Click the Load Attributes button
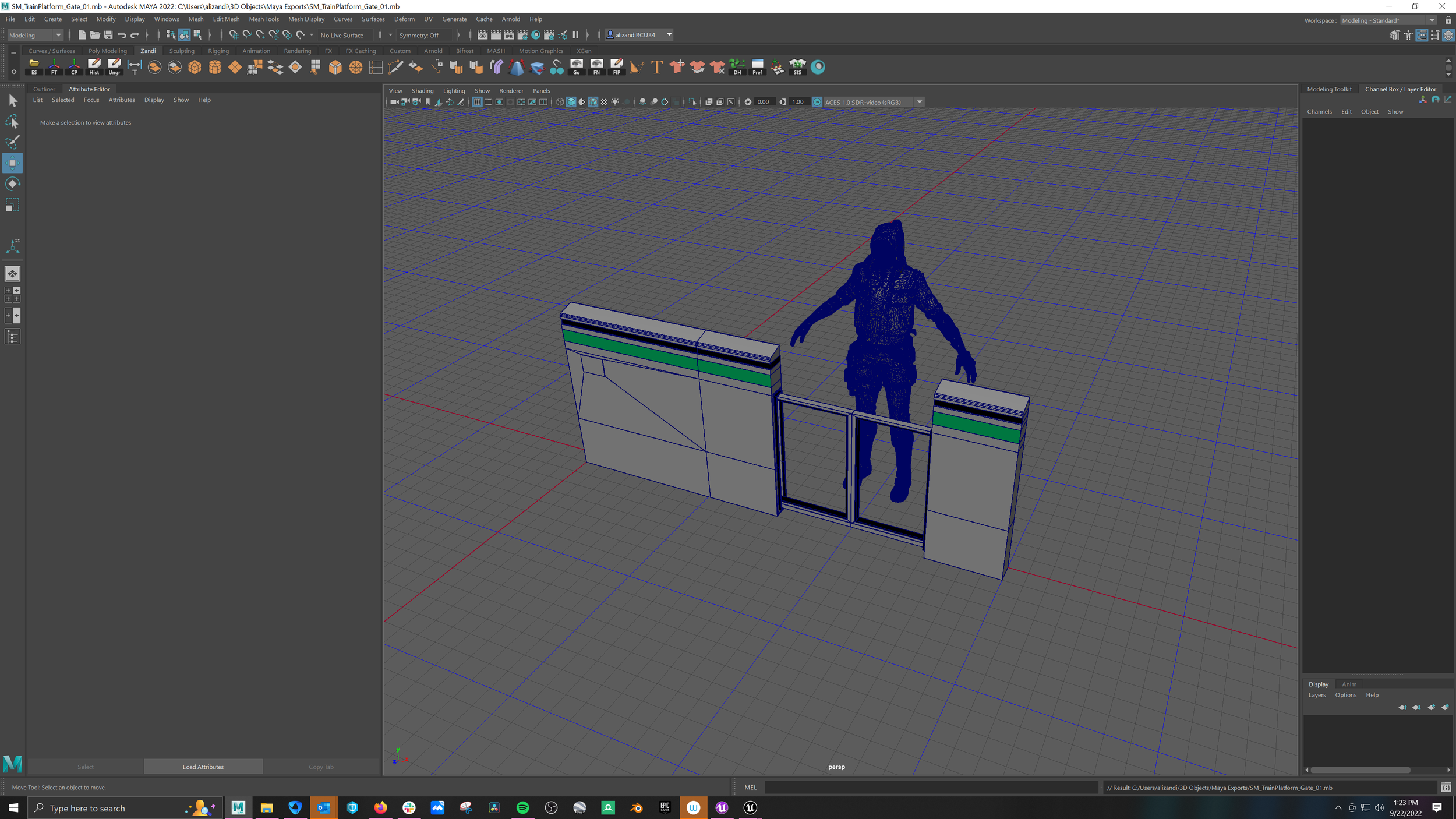Screen dimensions: 1456x819 pyautogui.click(x=203, y=767)
